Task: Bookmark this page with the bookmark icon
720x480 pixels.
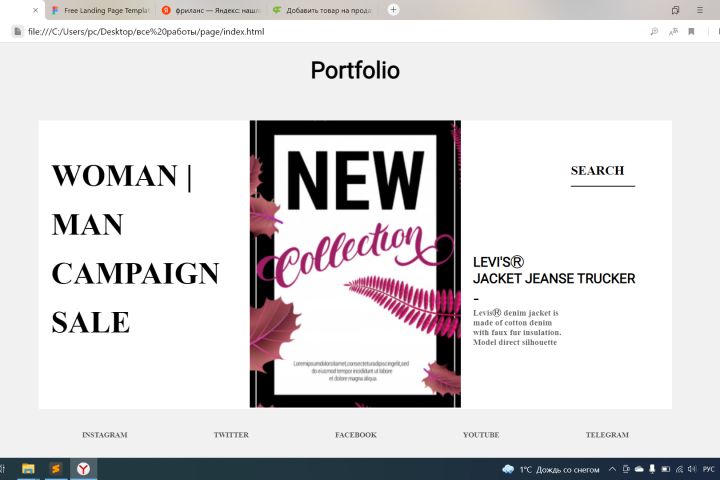Action: [691, 31]
